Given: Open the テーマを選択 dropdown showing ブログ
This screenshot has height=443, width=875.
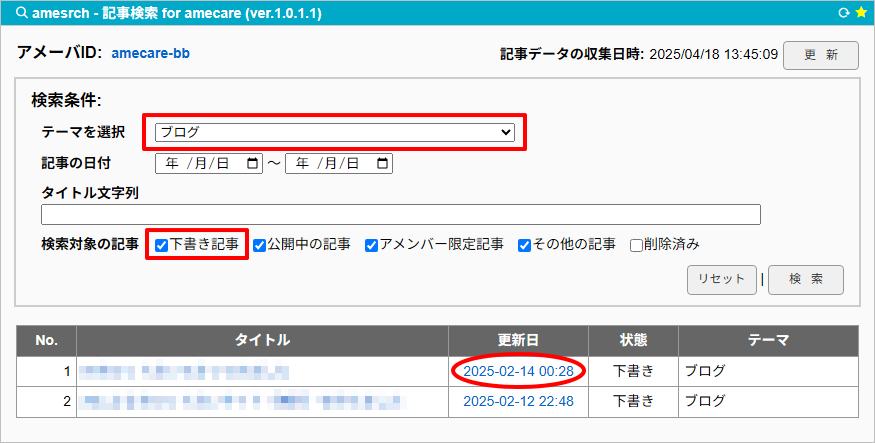Looking at the screenshot, I should pyautogui.click(x=335, y=132).
